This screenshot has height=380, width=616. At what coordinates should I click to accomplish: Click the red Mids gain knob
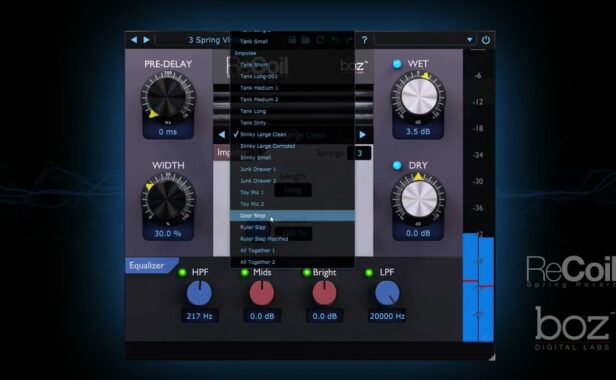(x=262, y=293)
